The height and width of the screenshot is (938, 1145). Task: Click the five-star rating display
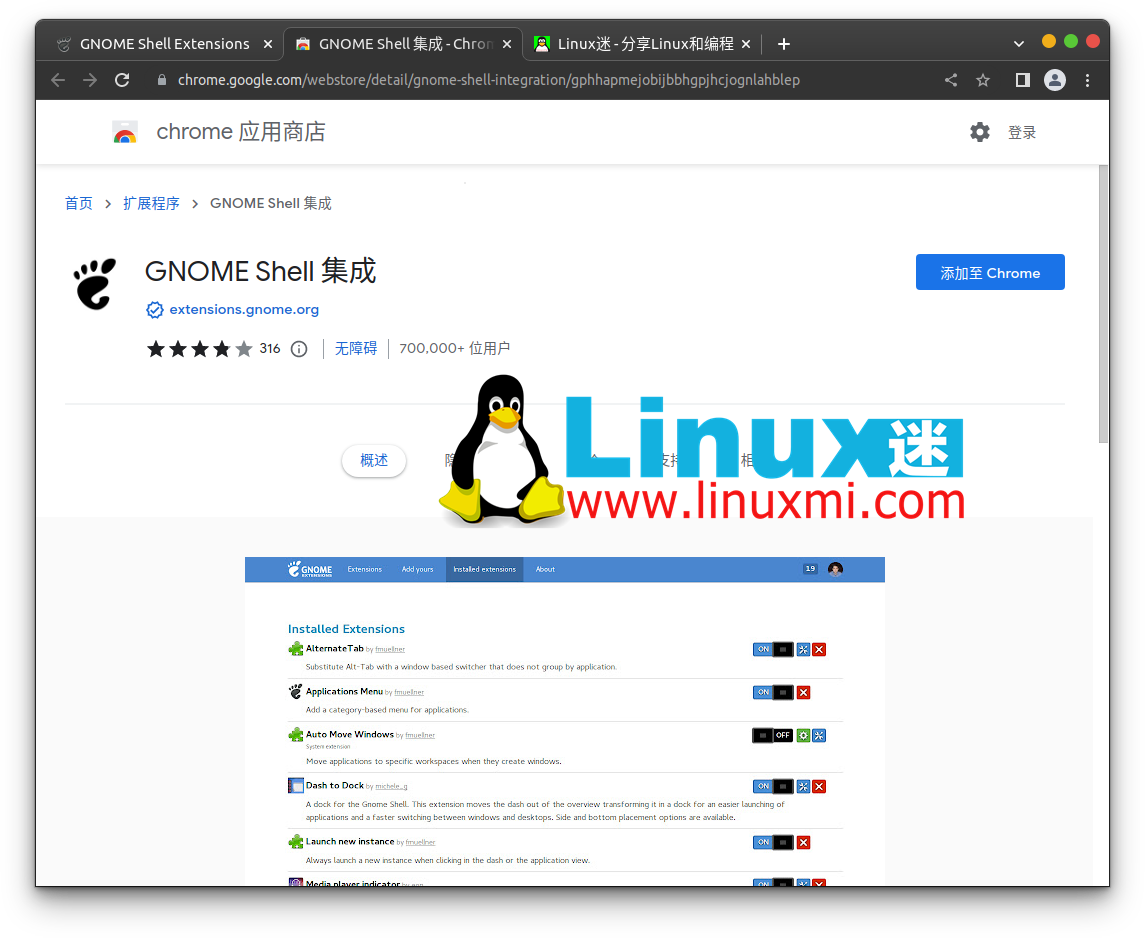[199, 349]
